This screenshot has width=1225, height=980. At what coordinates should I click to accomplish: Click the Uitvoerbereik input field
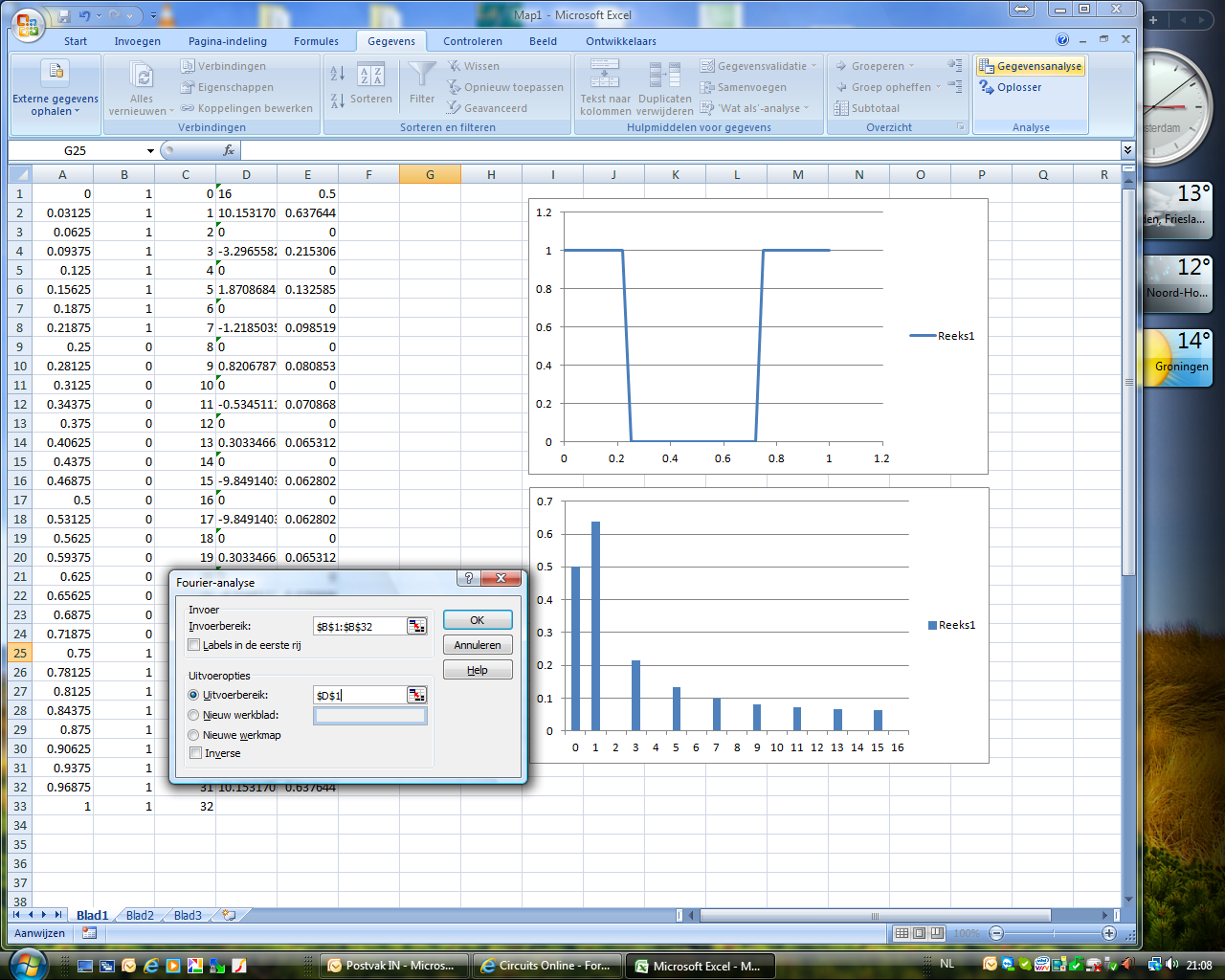(x=360, y=696)
